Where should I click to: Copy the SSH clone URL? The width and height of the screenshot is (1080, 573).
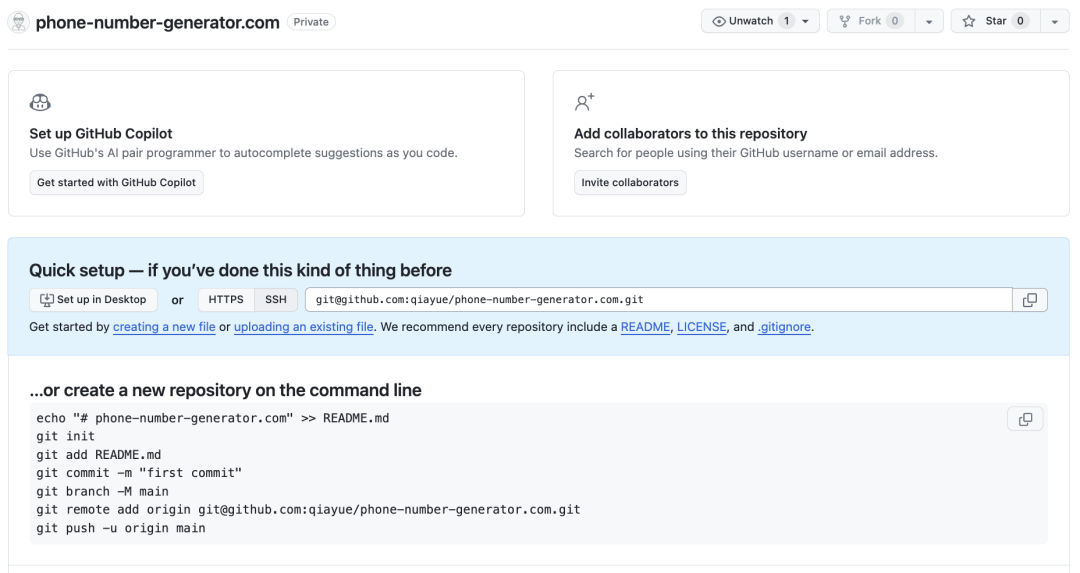tap(1030, 300)
